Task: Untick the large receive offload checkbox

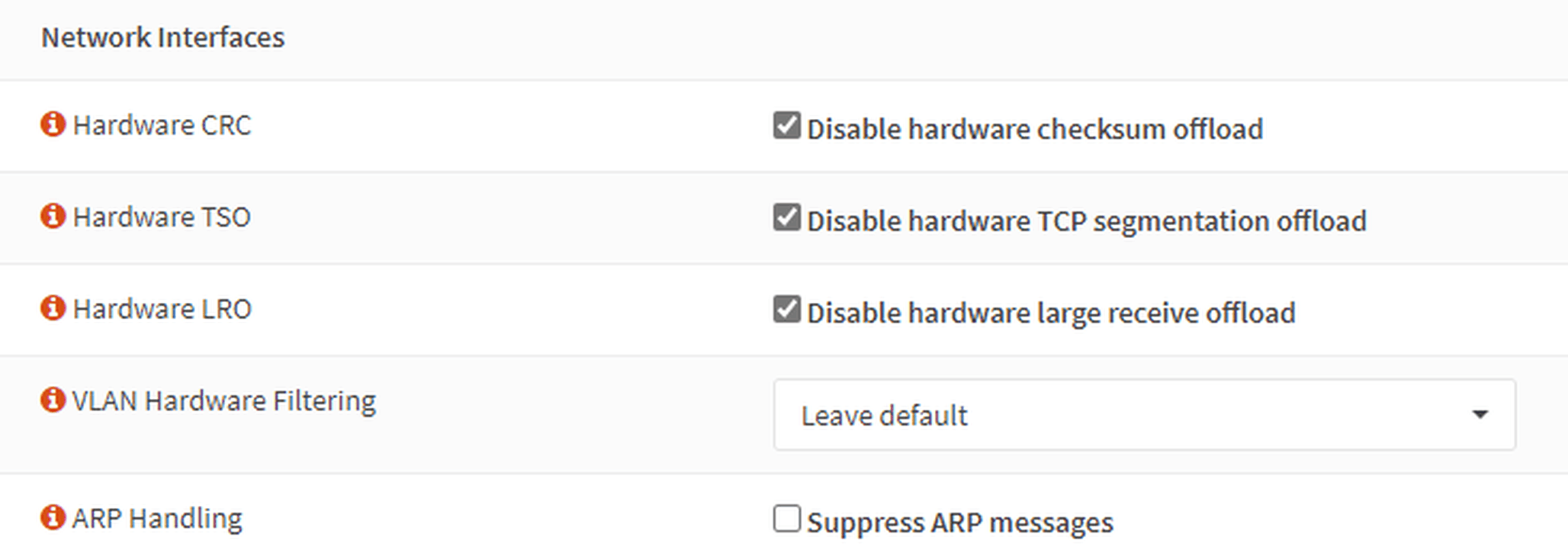Action: point(786,309)
